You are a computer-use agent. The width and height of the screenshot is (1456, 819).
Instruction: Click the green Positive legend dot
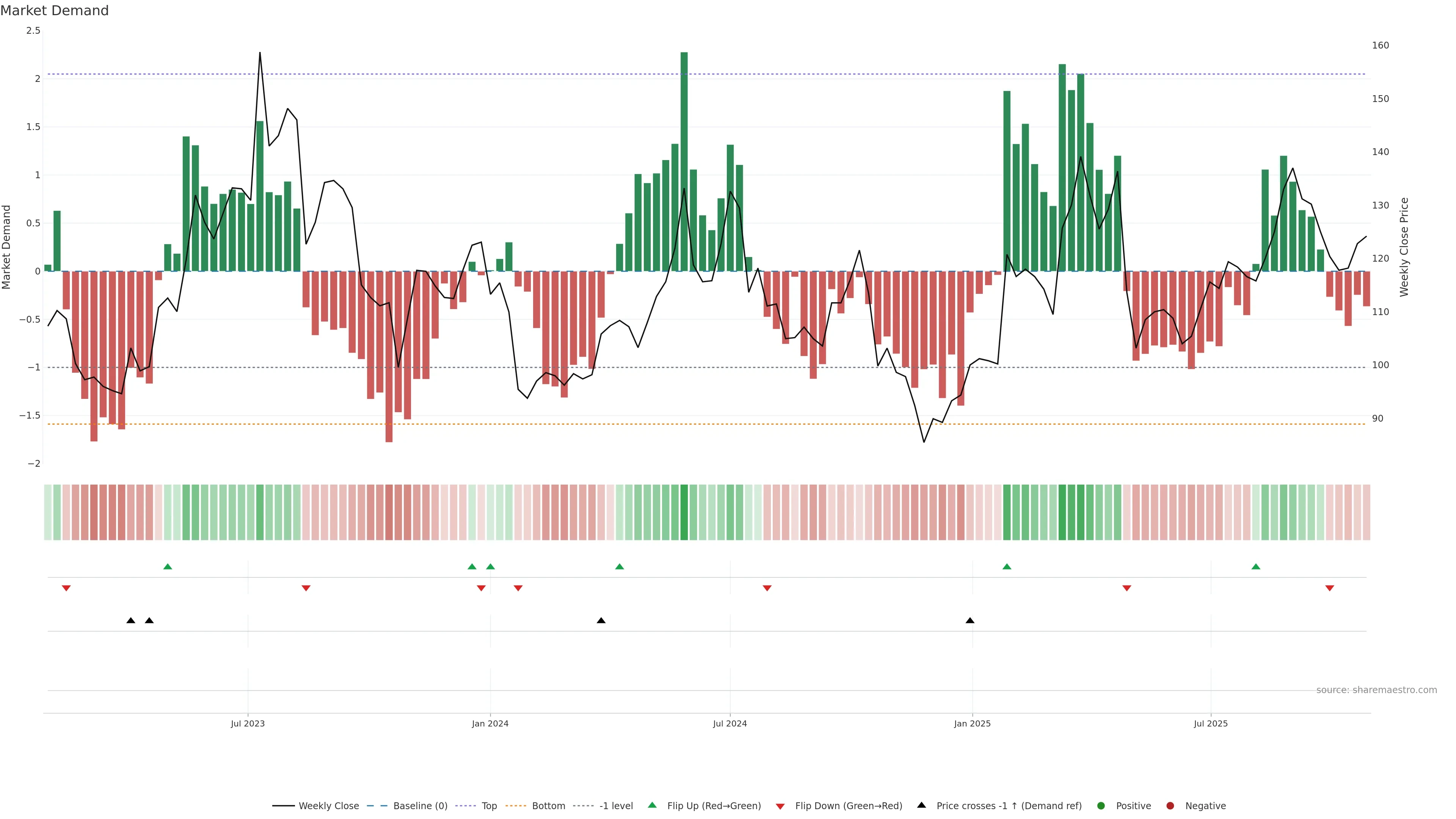1100,806
